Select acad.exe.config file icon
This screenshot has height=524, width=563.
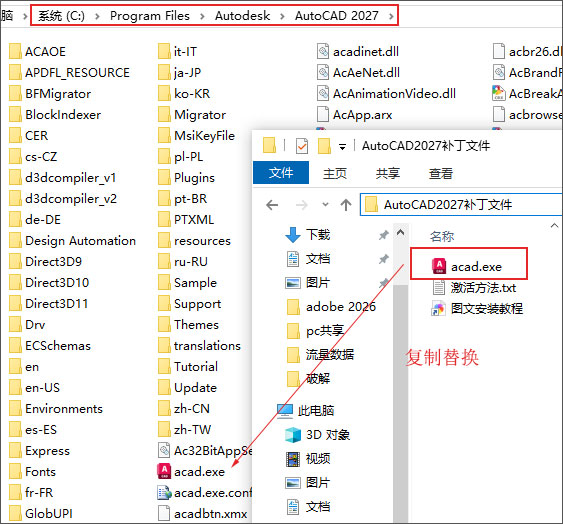(164, 493)
